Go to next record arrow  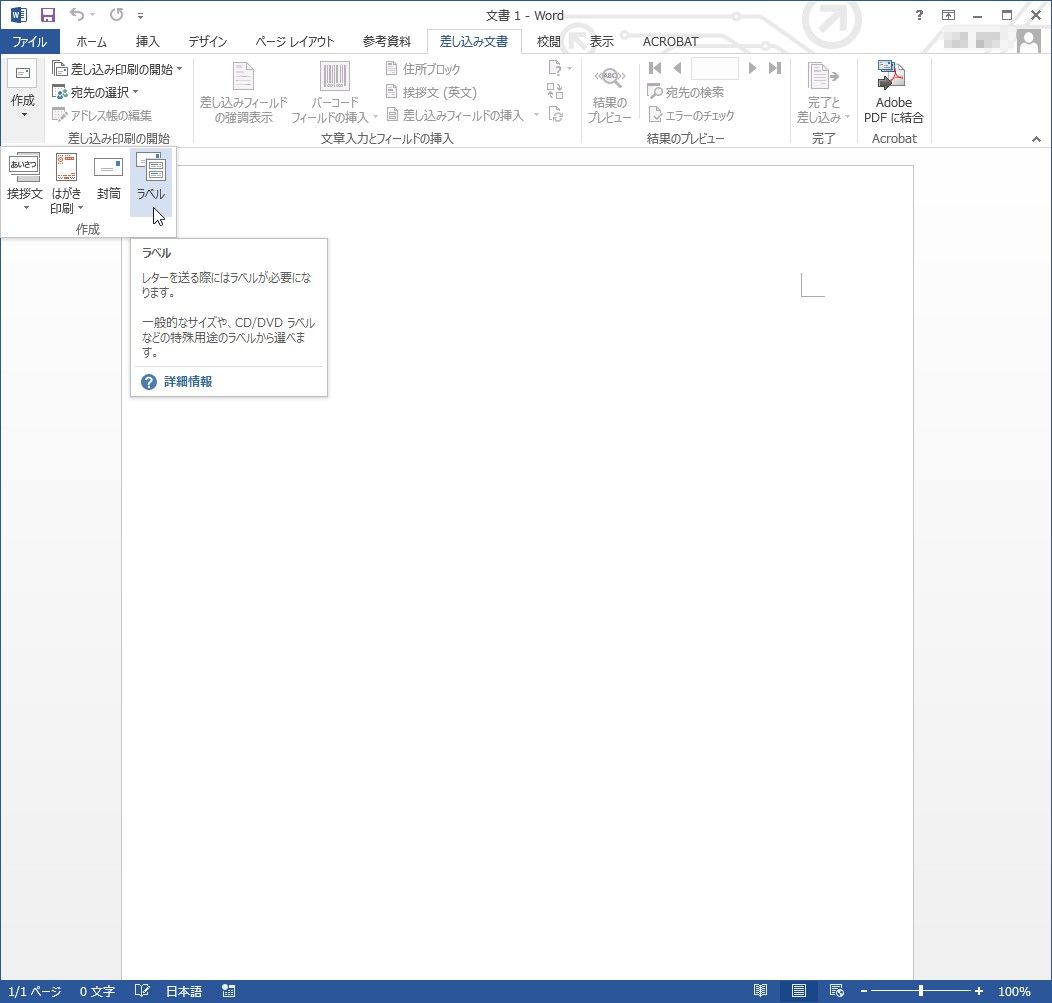coord(752,68)
